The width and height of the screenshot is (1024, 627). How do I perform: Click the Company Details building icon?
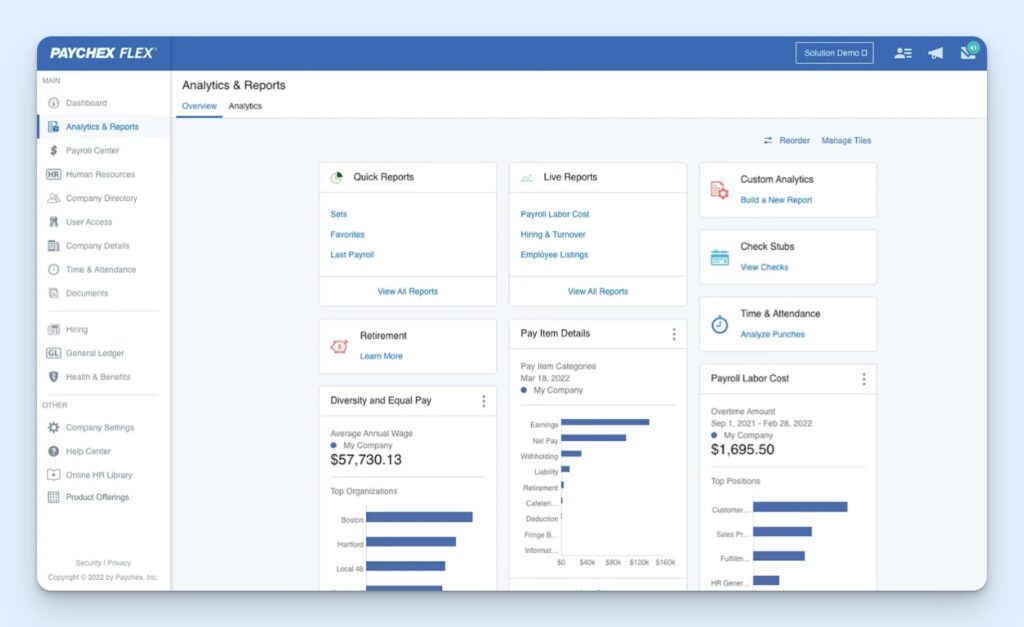(54, 246)
